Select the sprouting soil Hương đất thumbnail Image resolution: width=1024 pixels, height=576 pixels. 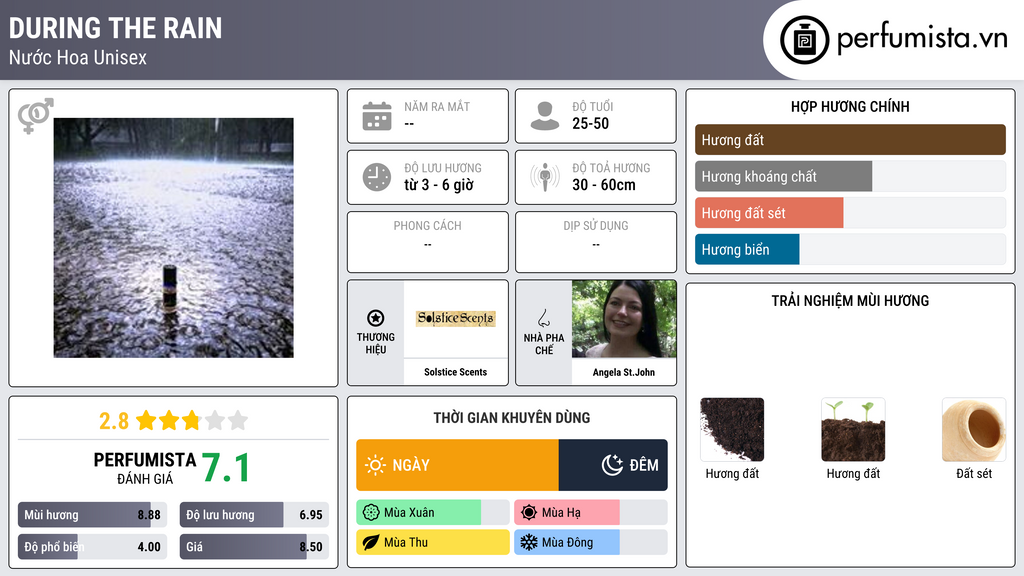click(x=853, y=430)
